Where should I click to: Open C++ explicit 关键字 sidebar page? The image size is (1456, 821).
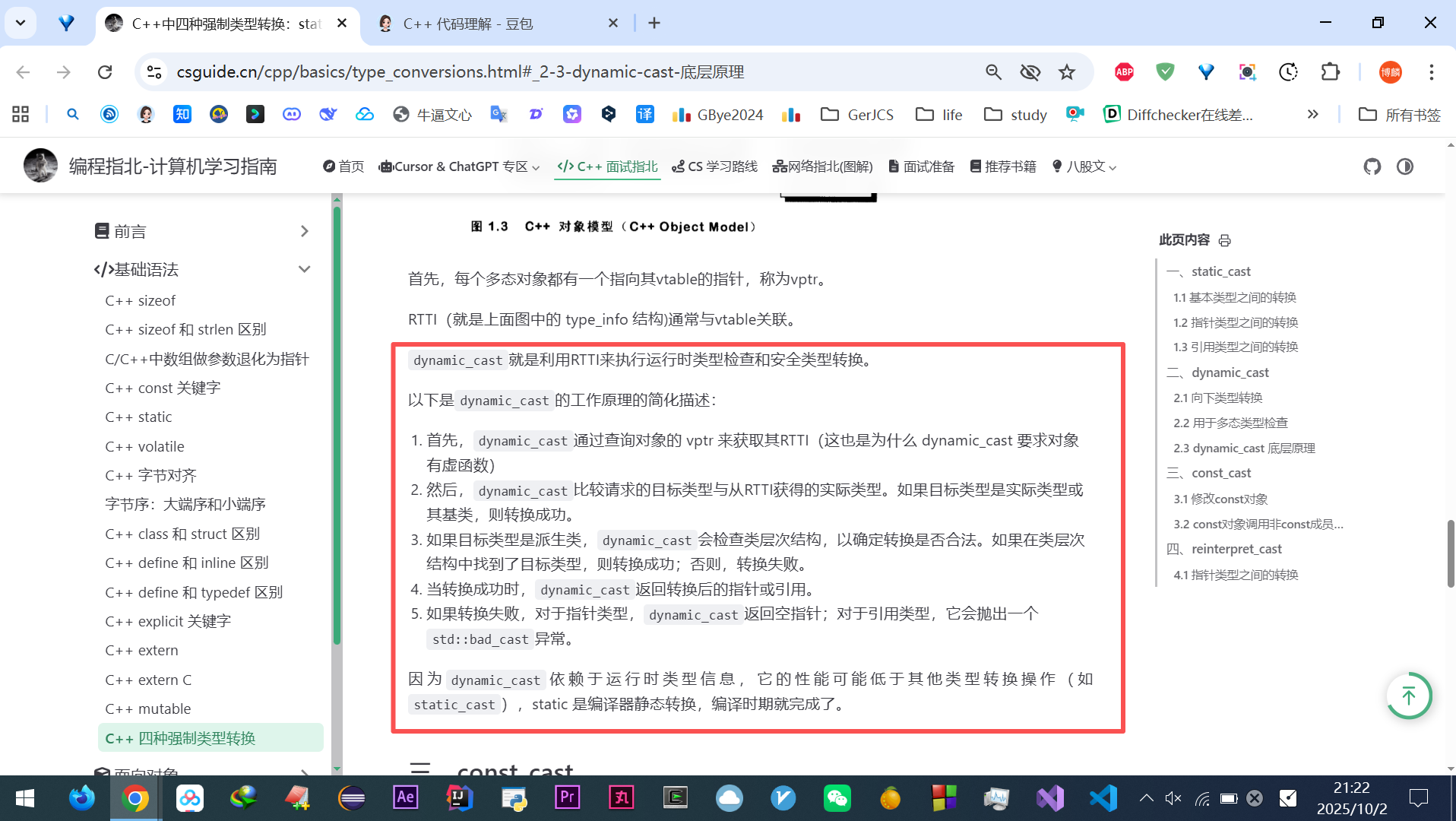(168, 622)
